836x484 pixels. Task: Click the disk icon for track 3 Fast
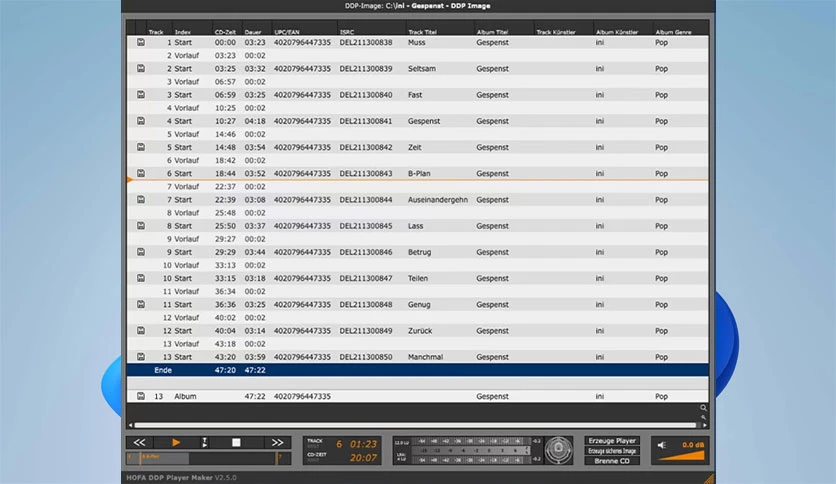pos(141,94)
